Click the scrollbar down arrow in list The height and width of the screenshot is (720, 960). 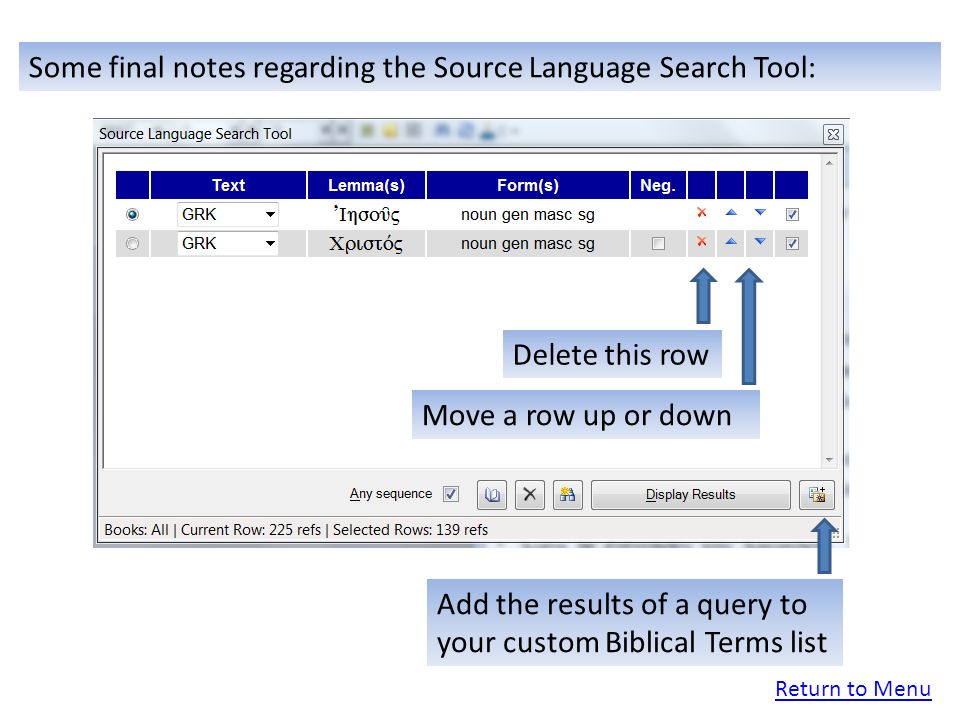tap(830, 460)
